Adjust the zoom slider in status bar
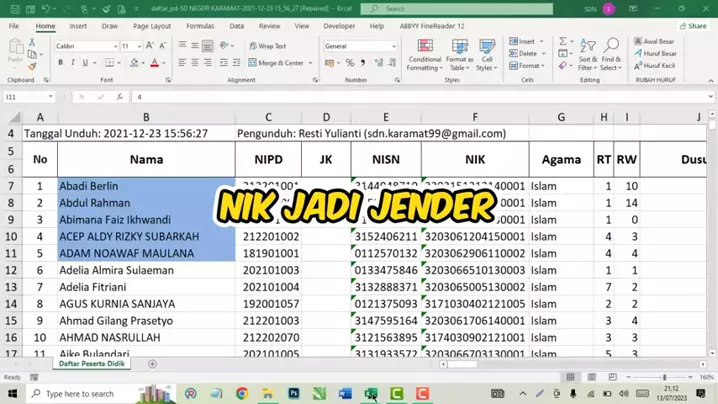The image size is (718, 404). 664,377
